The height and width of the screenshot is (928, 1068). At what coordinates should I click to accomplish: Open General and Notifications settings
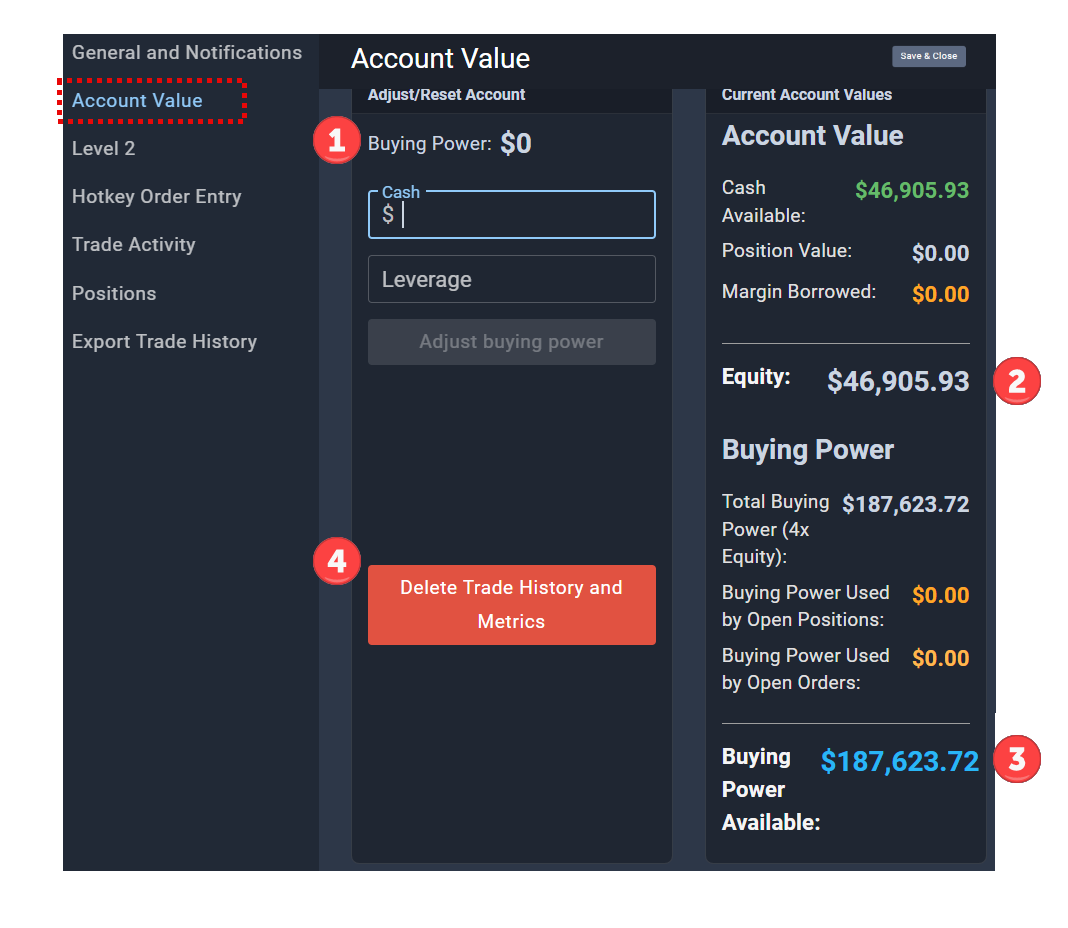coord(187,52)
